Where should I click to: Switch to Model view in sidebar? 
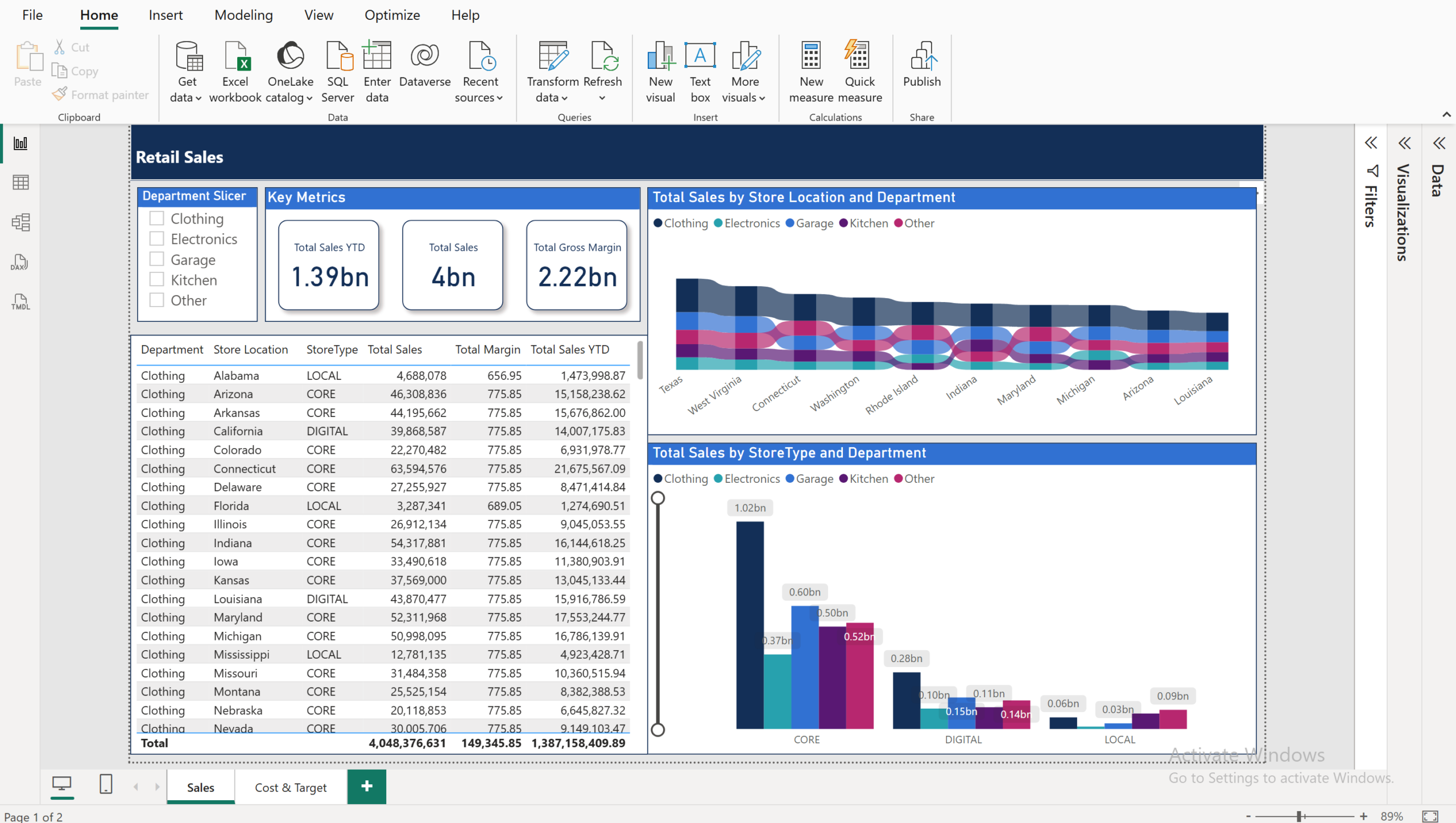coord(20,222)
